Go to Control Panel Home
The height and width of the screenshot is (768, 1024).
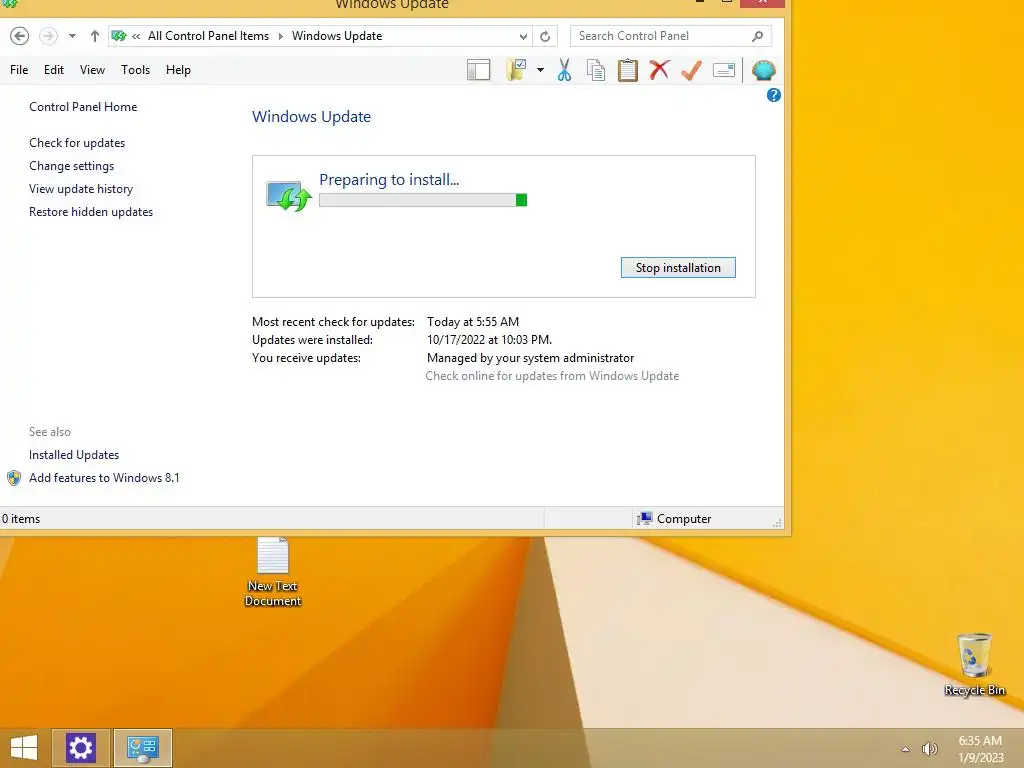tap(83, 107)
